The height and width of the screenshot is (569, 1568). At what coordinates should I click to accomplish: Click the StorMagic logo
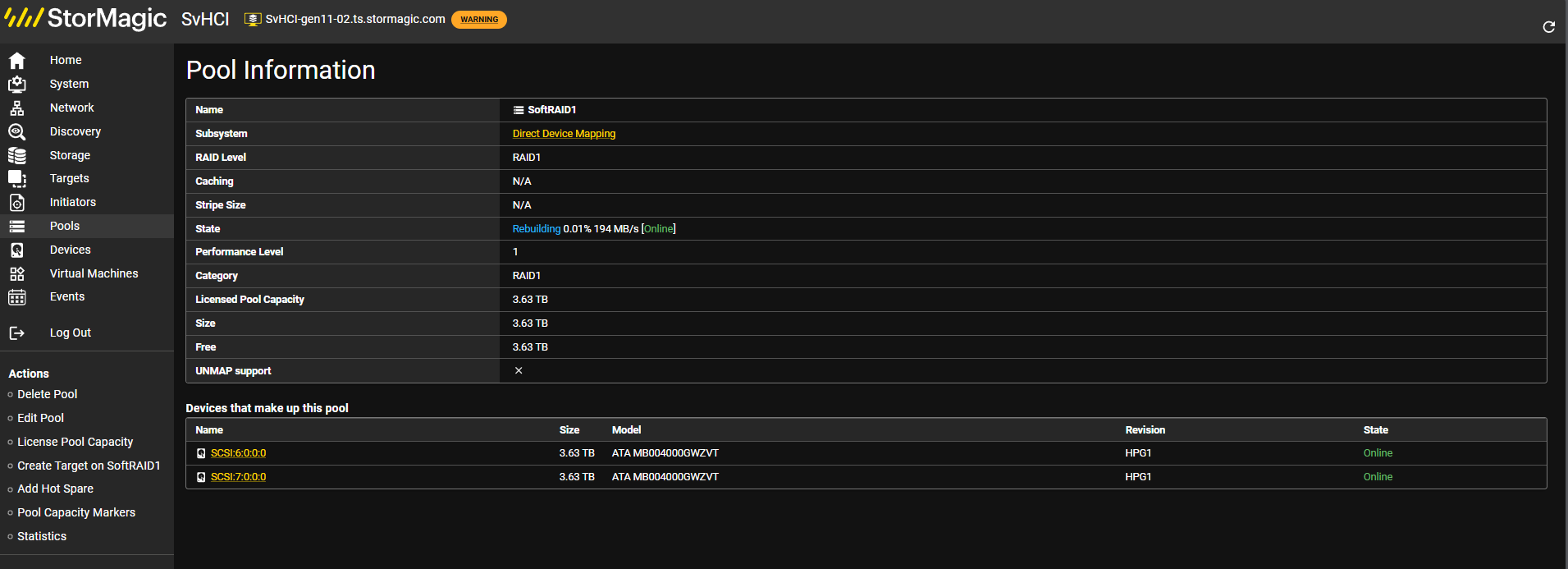point(86,18)
